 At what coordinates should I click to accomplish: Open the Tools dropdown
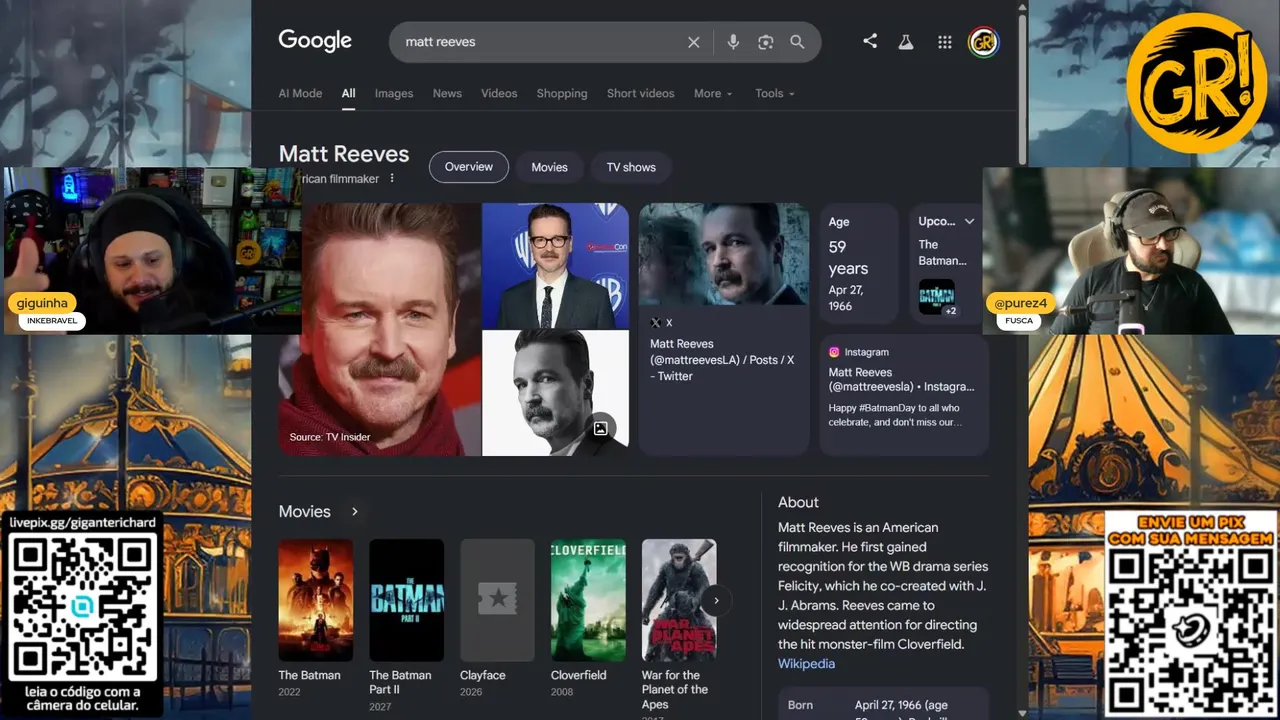(775, 93)
